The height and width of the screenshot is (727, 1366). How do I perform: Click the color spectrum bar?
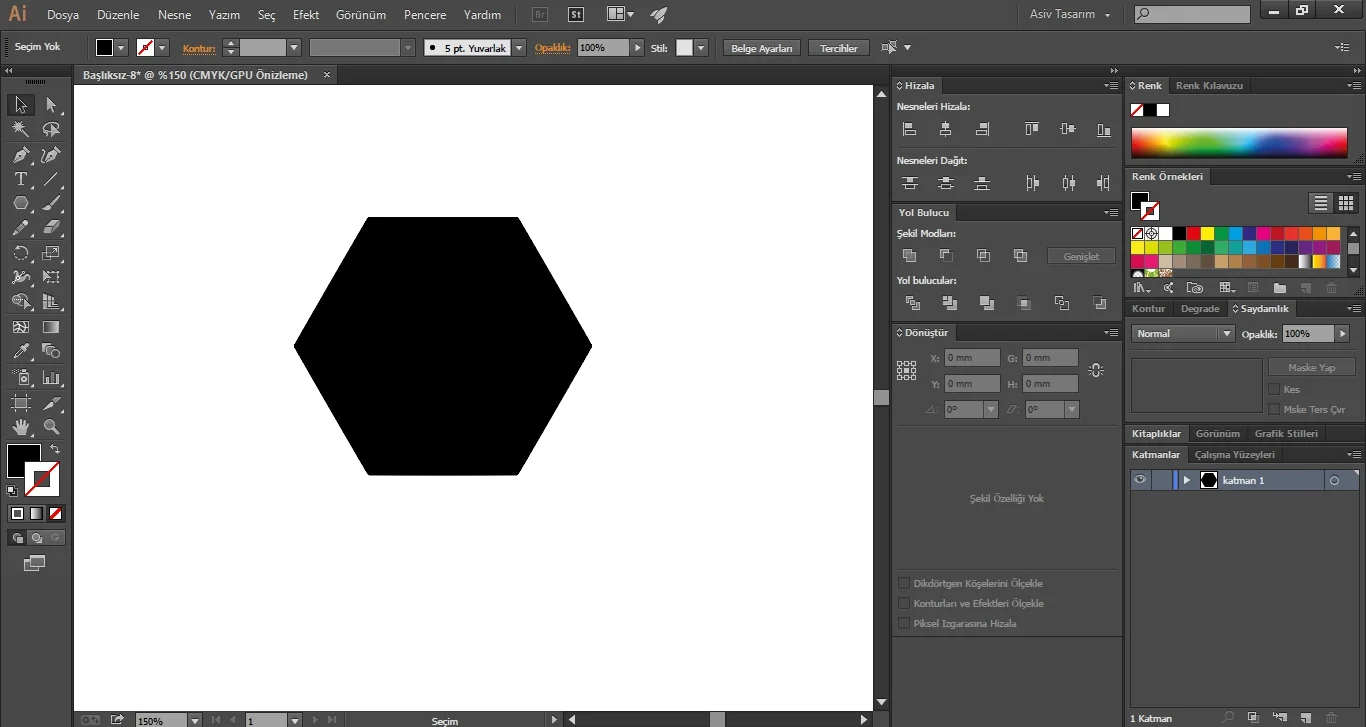coord(1239,143)
